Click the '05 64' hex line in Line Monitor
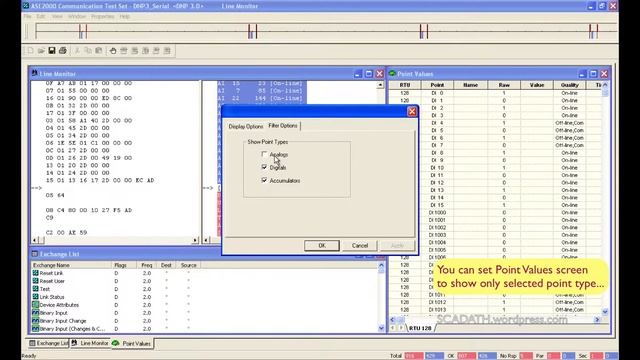This screenshot has width=640, height=360. click(x=55, y=195)
